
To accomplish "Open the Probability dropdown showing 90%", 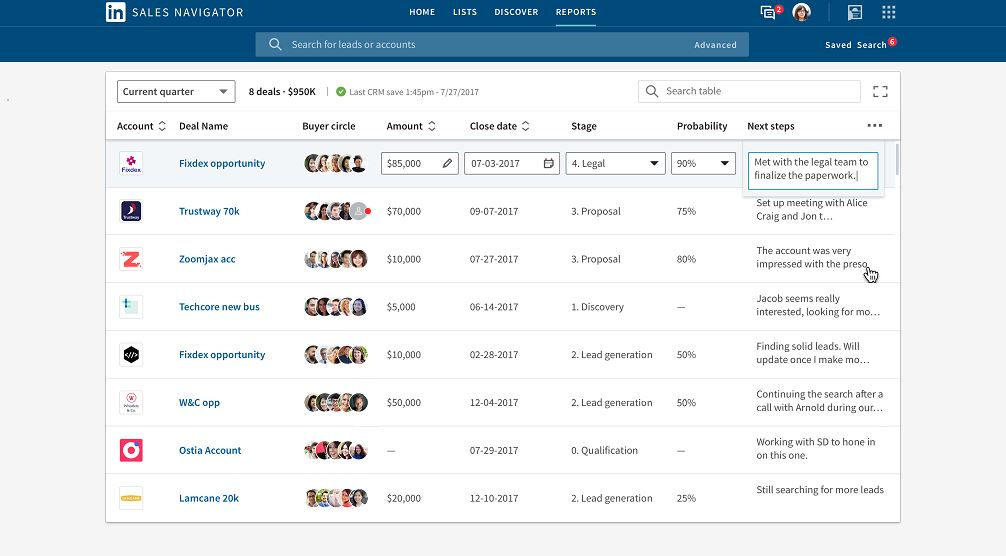I will click(x=703, y=164).
